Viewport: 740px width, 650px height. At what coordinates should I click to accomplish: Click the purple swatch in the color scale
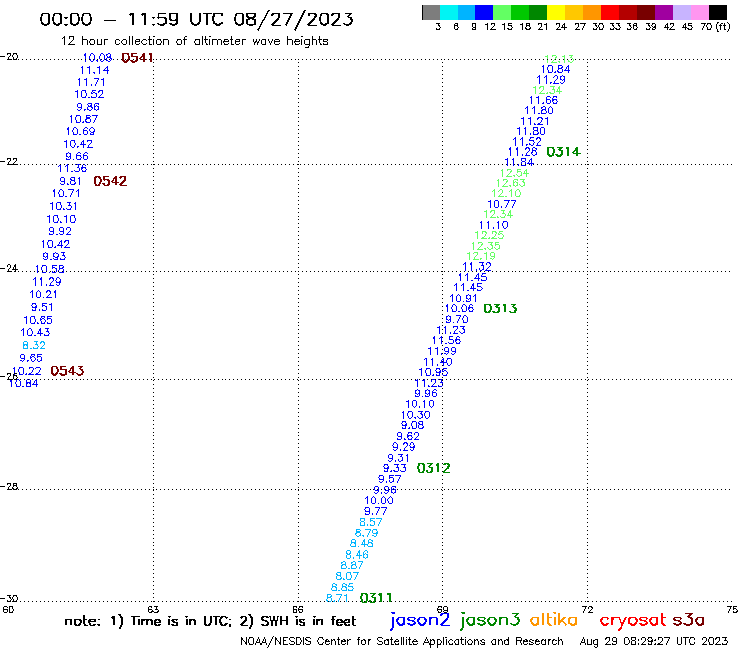coord(664,12)
